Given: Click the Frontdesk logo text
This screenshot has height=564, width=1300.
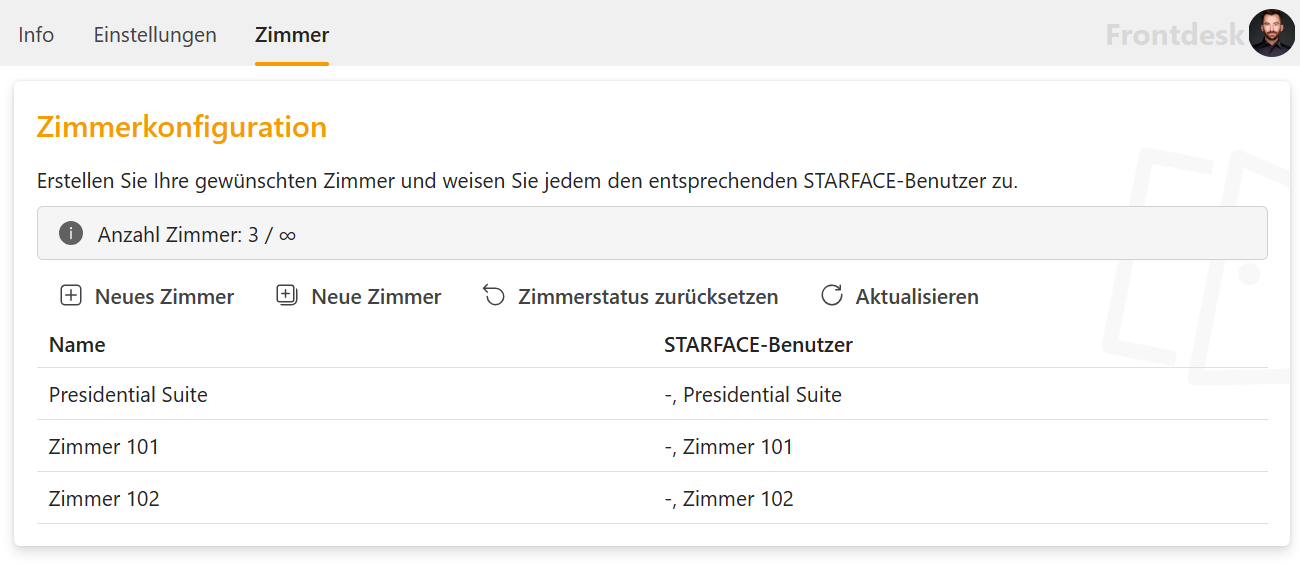Looking at the screenshot, I should 1176,35.
